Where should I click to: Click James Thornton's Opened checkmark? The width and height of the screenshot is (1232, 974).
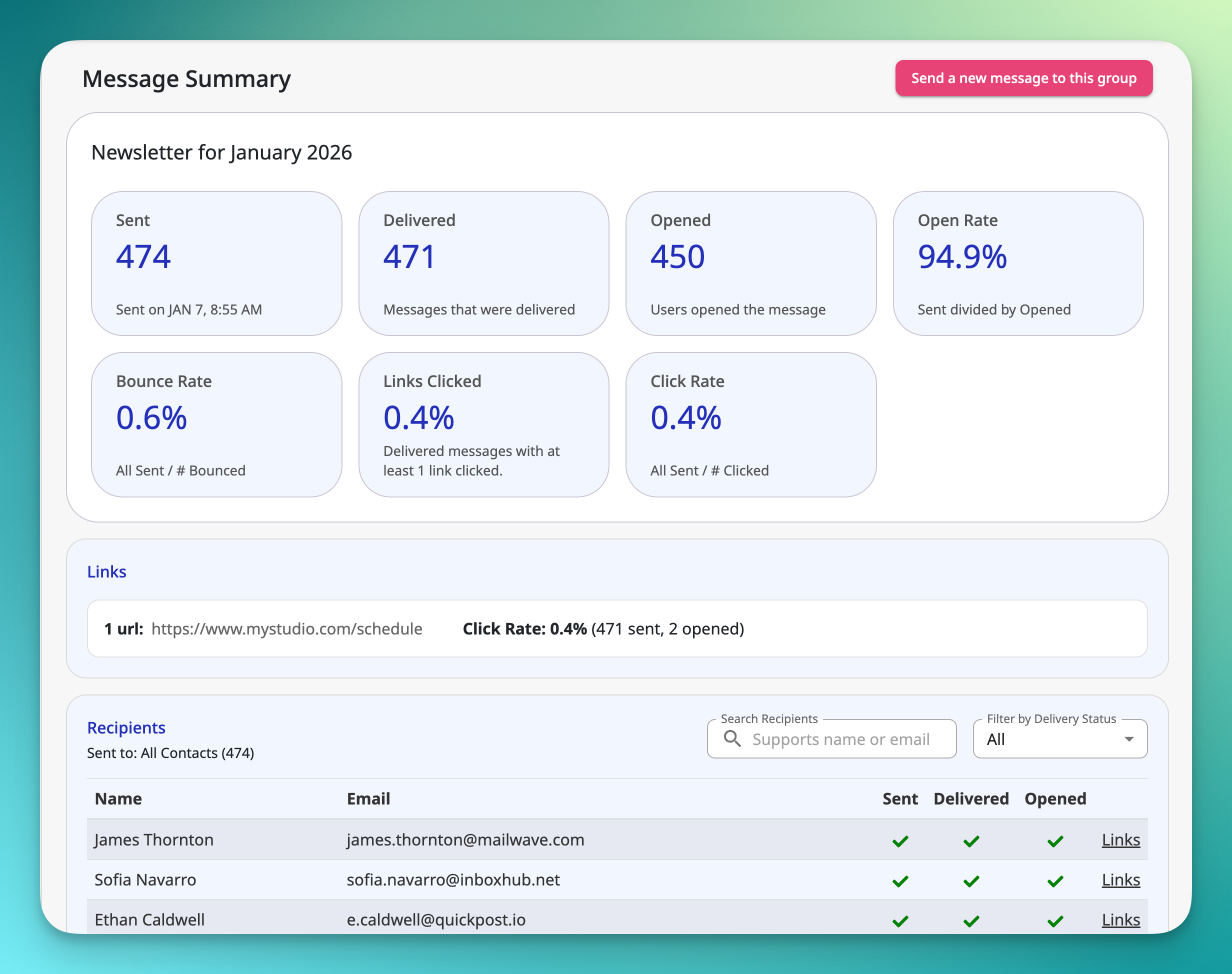(1054, 841)
